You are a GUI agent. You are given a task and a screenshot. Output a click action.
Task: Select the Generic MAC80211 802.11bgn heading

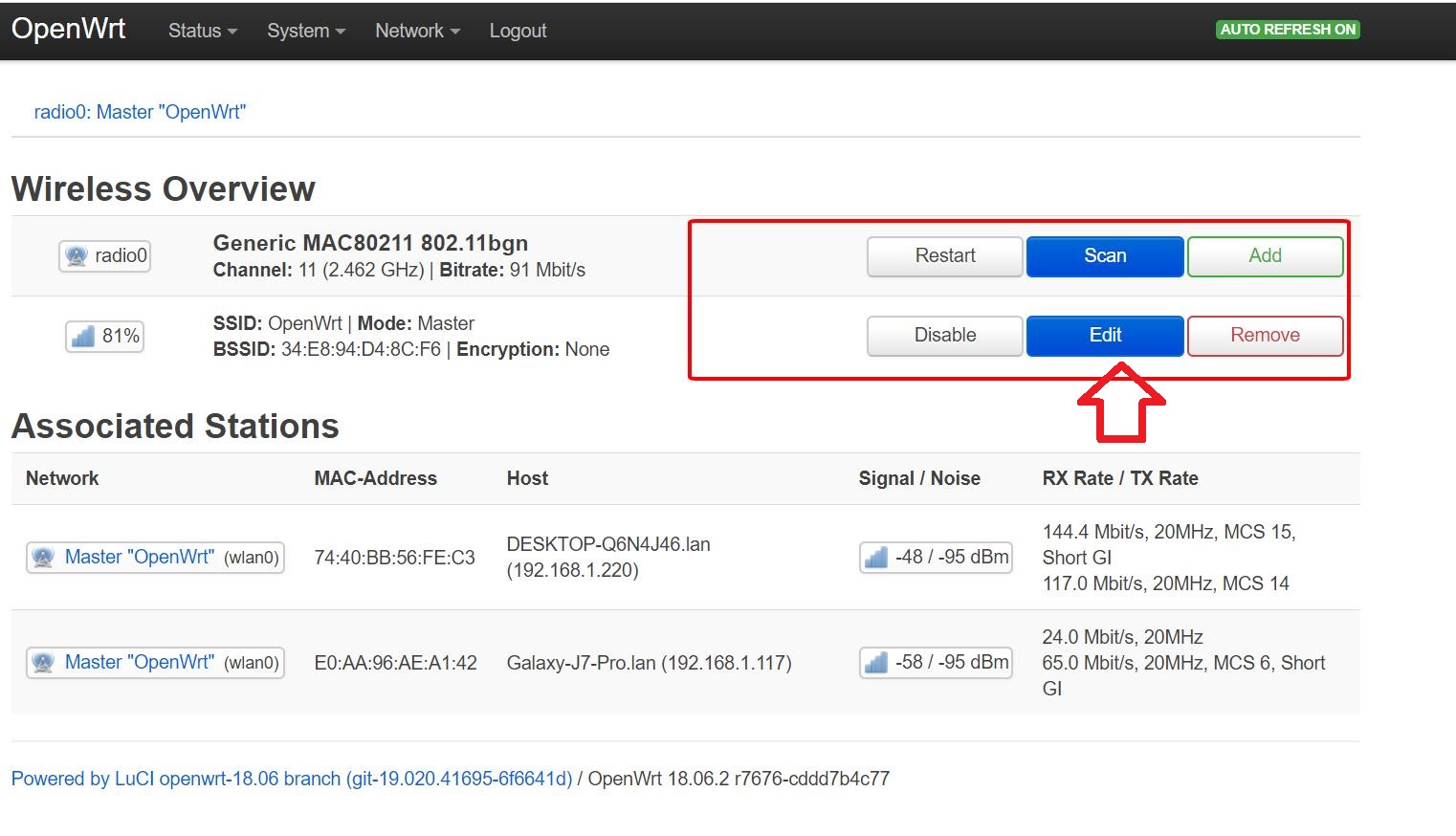[x=370, y=243]
